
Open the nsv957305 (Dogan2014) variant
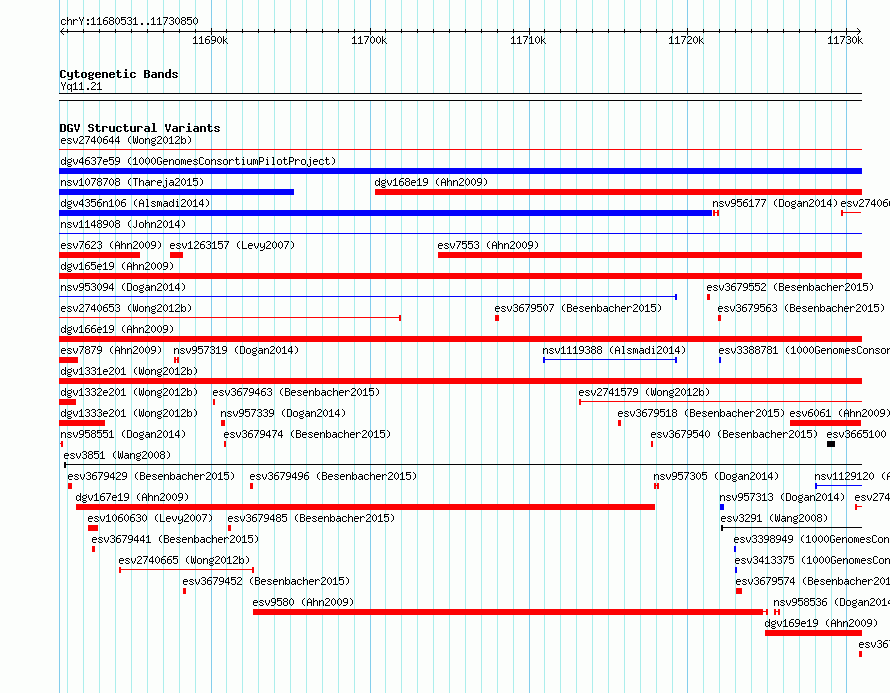(x=716, y=476)
